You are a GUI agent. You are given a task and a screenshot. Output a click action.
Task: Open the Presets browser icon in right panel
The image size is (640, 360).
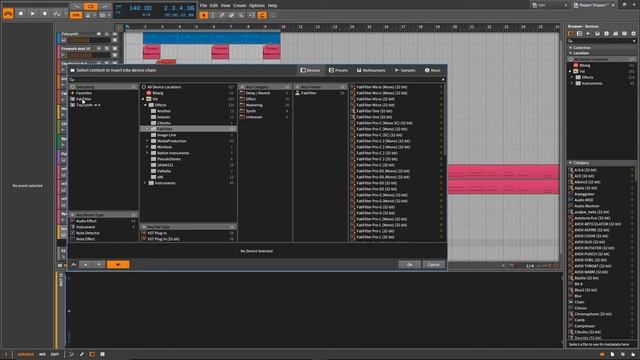click(x=580, y=33)
